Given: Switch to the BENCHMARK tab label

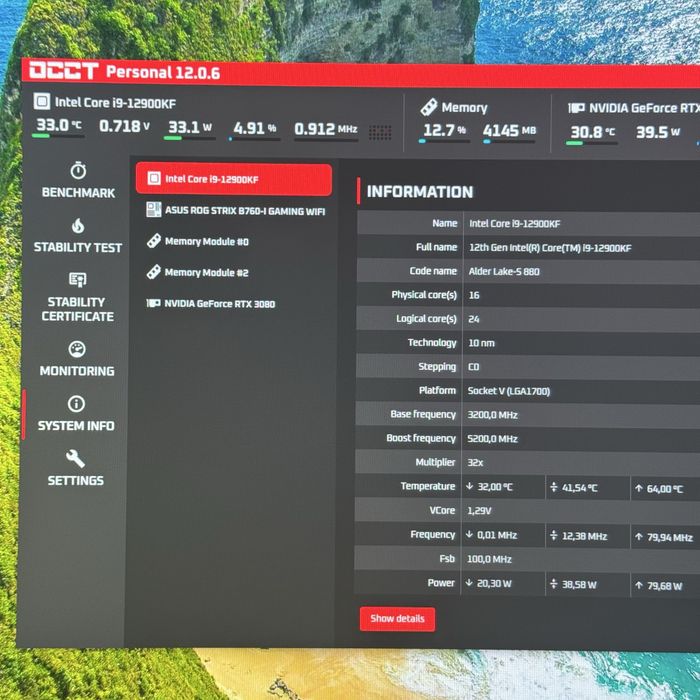Looking at the screenshot, I should tap(79, 193).
